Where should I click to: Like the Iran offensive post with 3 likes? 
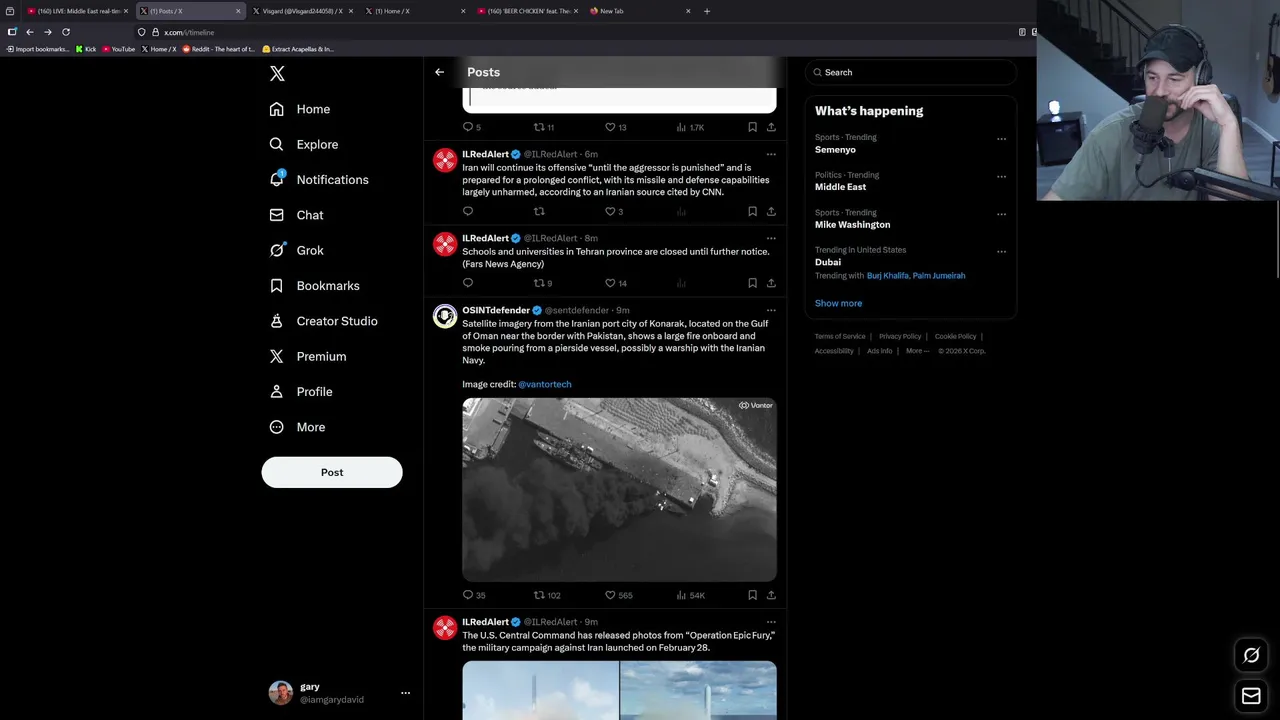pyautogui.click(x=614, y=211)
